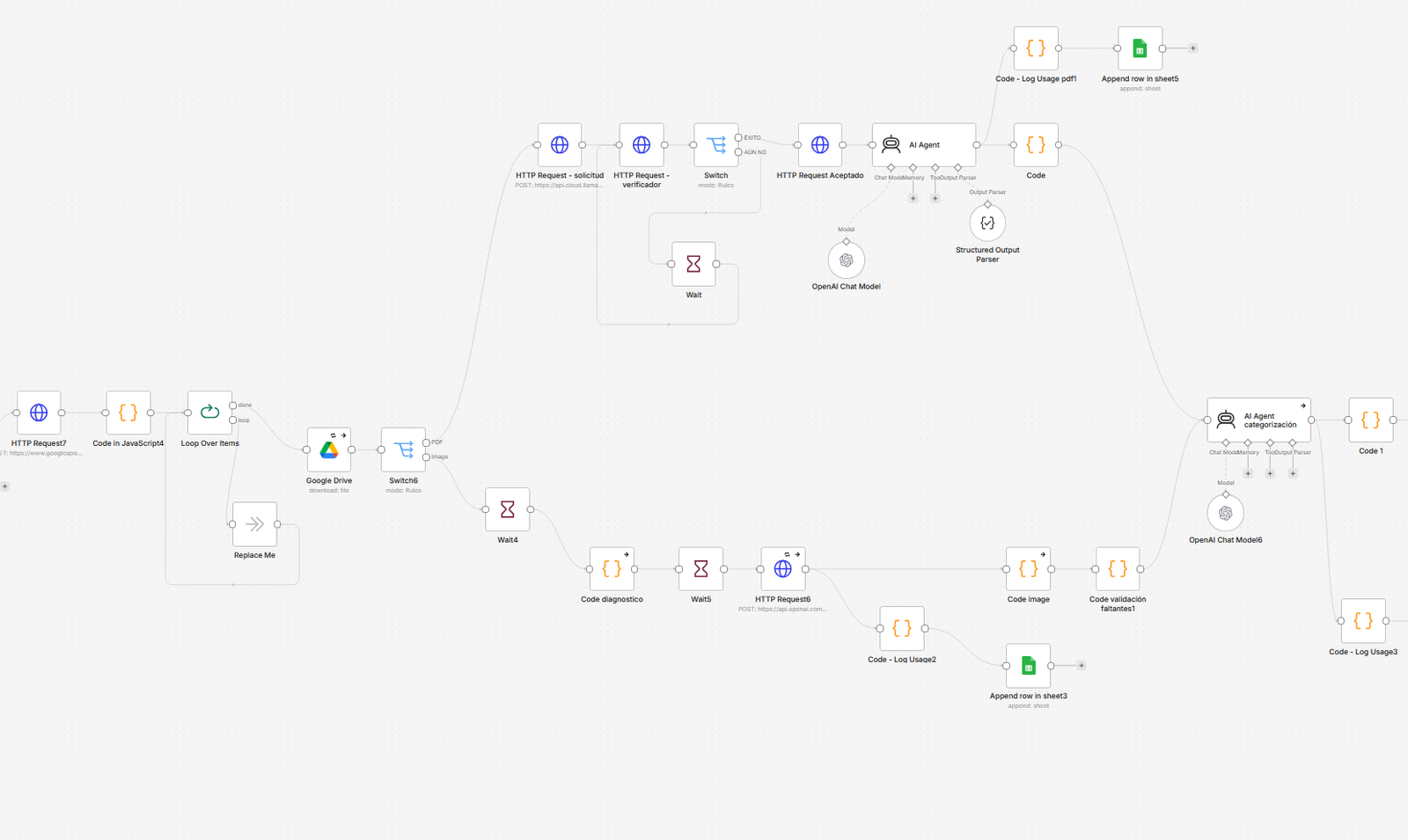
Task: Open the Code - Log Usage3 node
Action: [1363, 621]
